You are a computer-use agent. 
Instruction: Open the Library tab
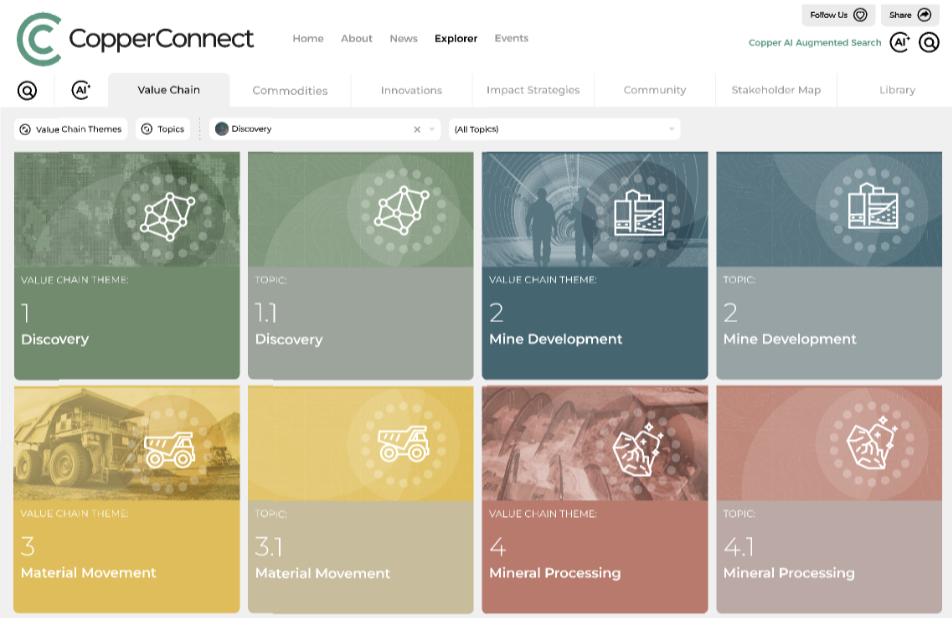coord(897,90)
